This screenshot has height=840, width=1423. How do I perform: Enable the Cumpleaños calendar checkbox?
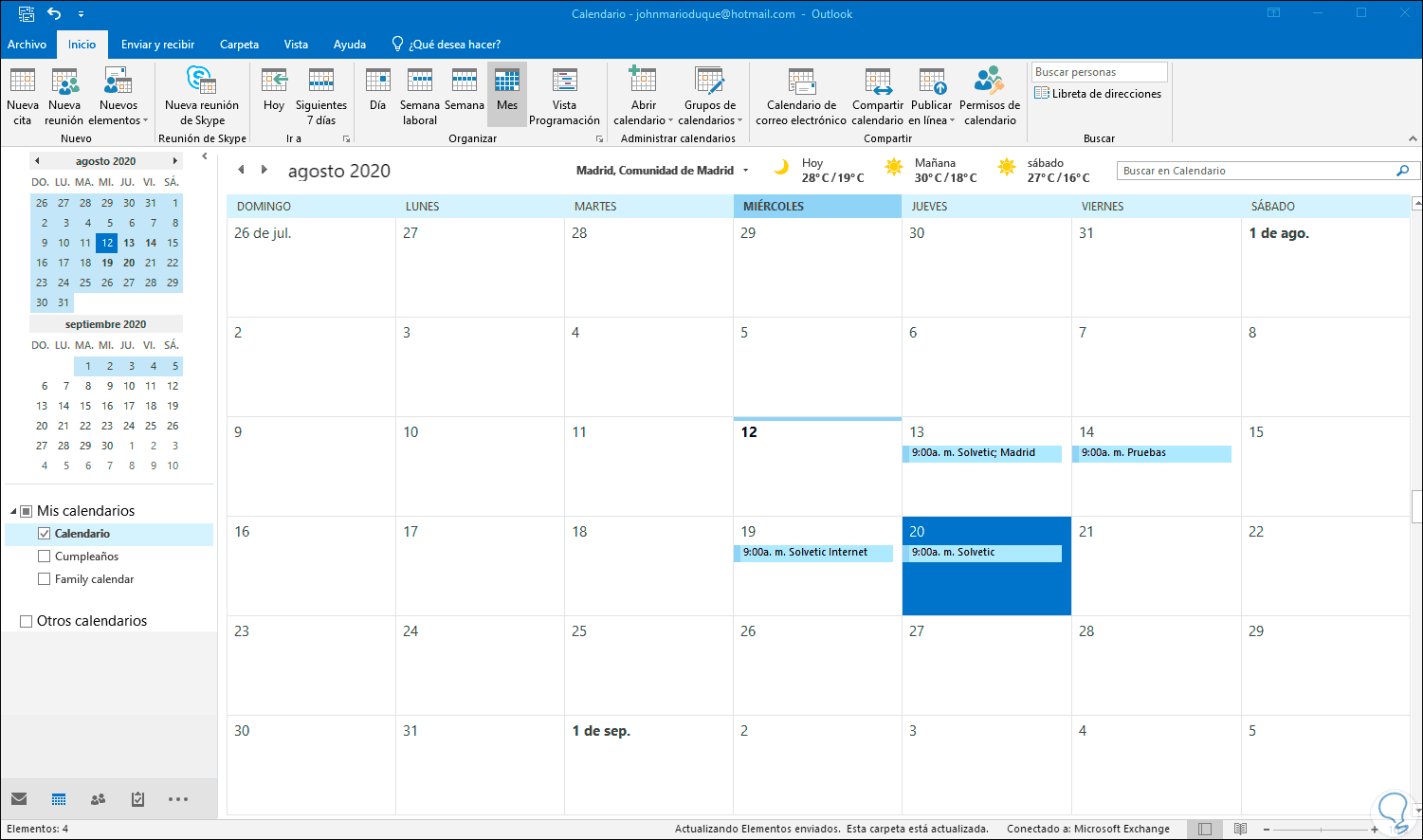[44, 557]
